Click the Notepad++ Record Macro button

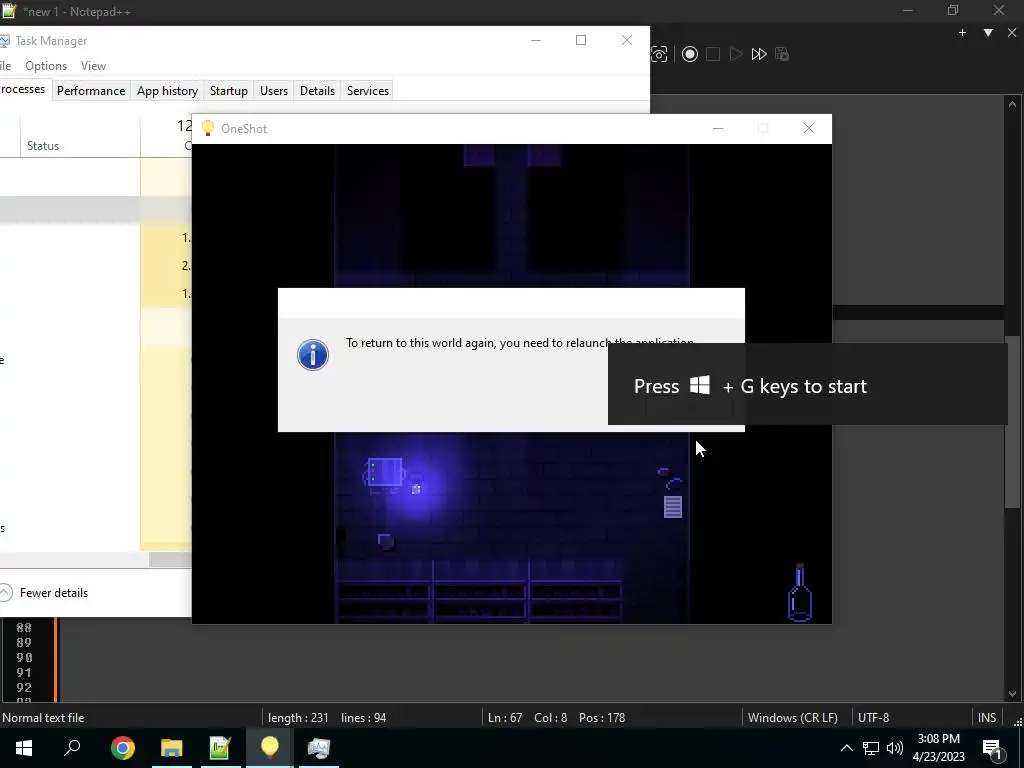click(x=690, y=54)
